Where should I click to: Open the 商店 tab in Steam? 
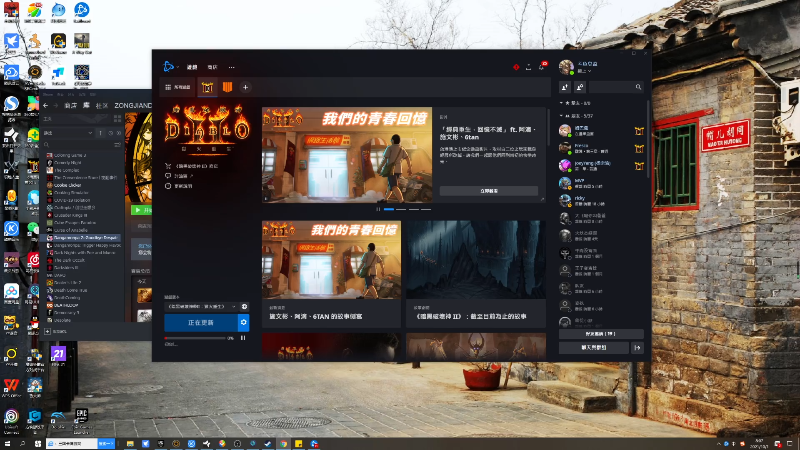coord(70,106)
